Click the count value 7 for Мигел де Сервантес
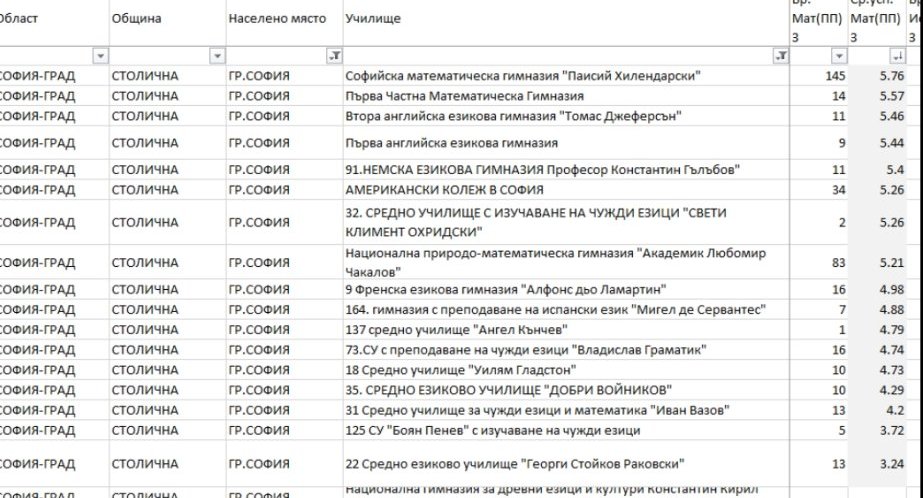923x498 pixels. tap(842, 310)
